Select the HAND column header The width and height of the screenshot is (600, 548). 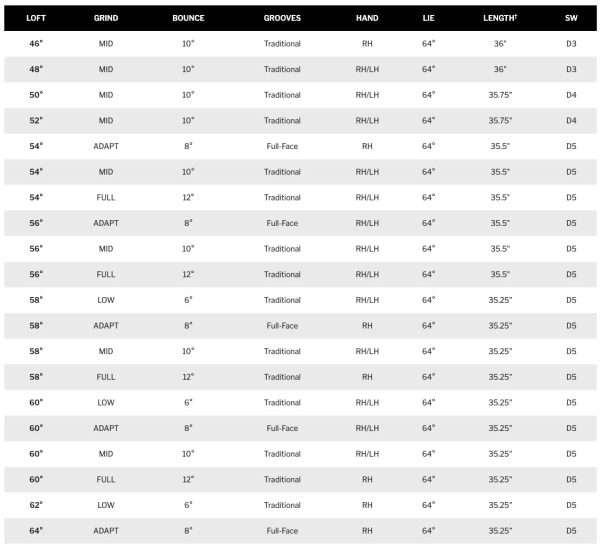pyautogui.click(x=366, y=18)
